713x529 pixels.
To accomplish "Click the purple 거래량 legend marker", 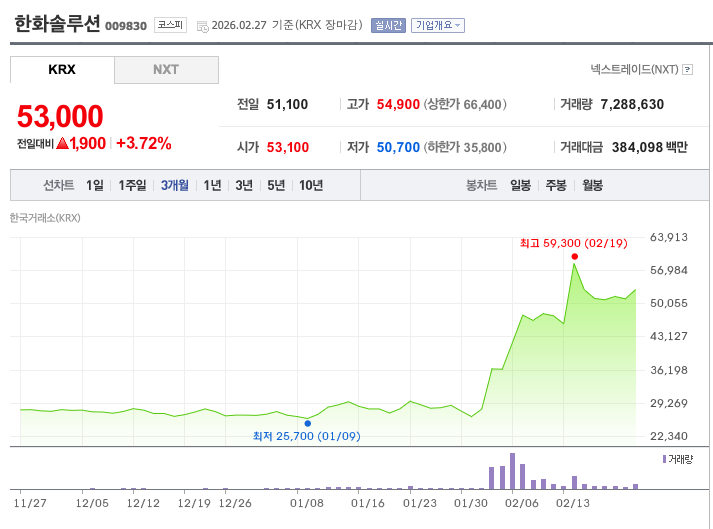I will [x=664, y=459].
